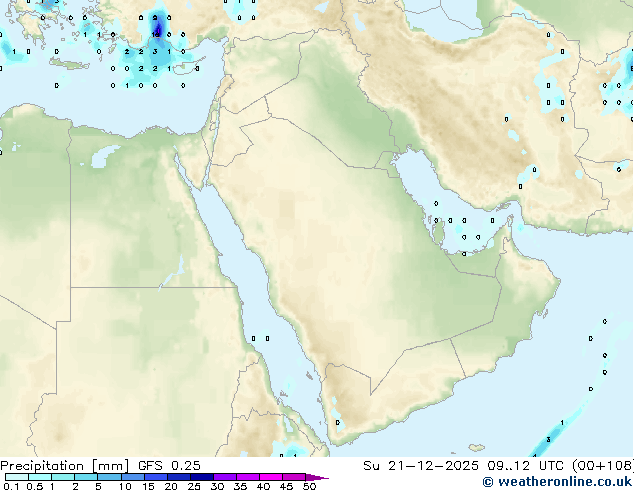Click the '30' legend scale label

(217, 486)
